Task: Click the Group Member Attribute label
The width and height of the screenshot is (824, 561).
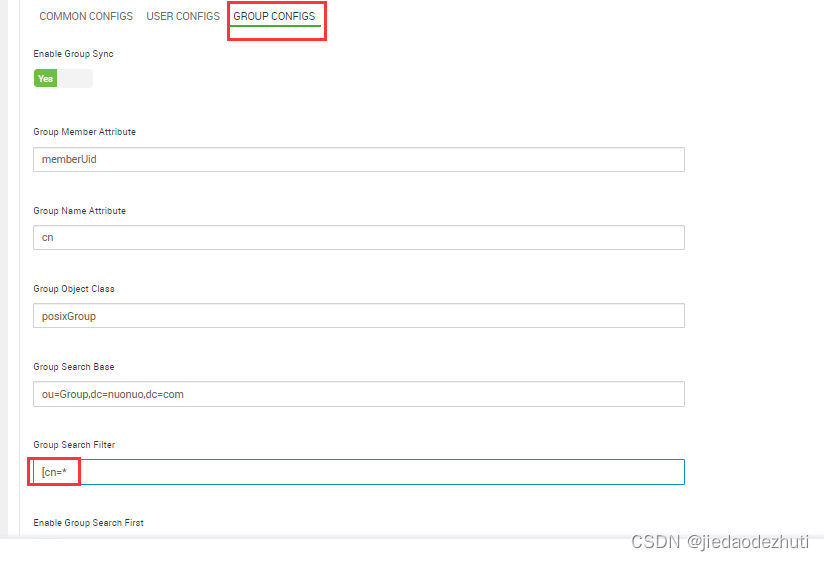Action: 85,132
